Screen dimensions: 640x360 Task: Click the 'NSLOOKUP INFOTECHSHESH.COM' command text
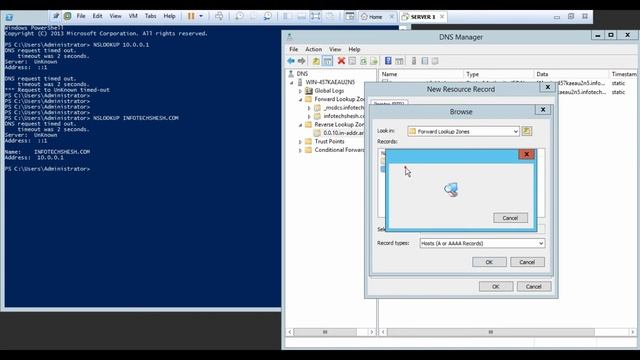click(136, 118)
